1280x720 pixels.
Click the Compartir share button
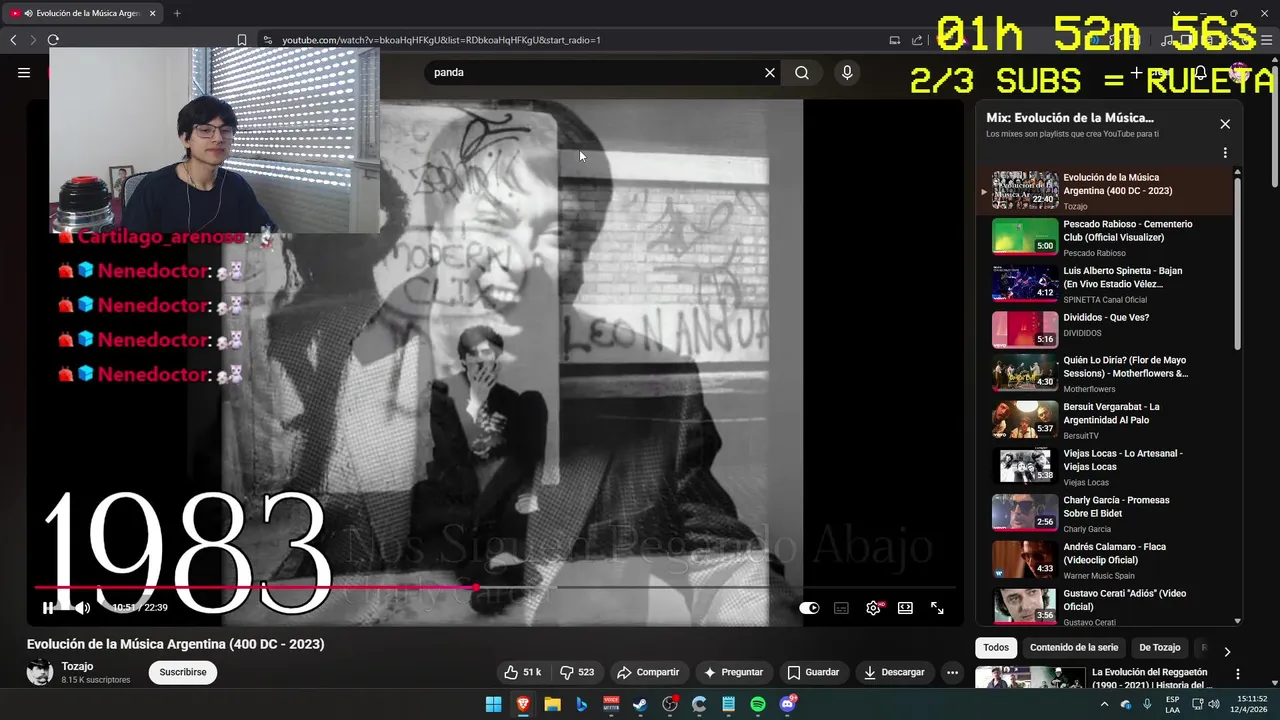tap(648, 672)
